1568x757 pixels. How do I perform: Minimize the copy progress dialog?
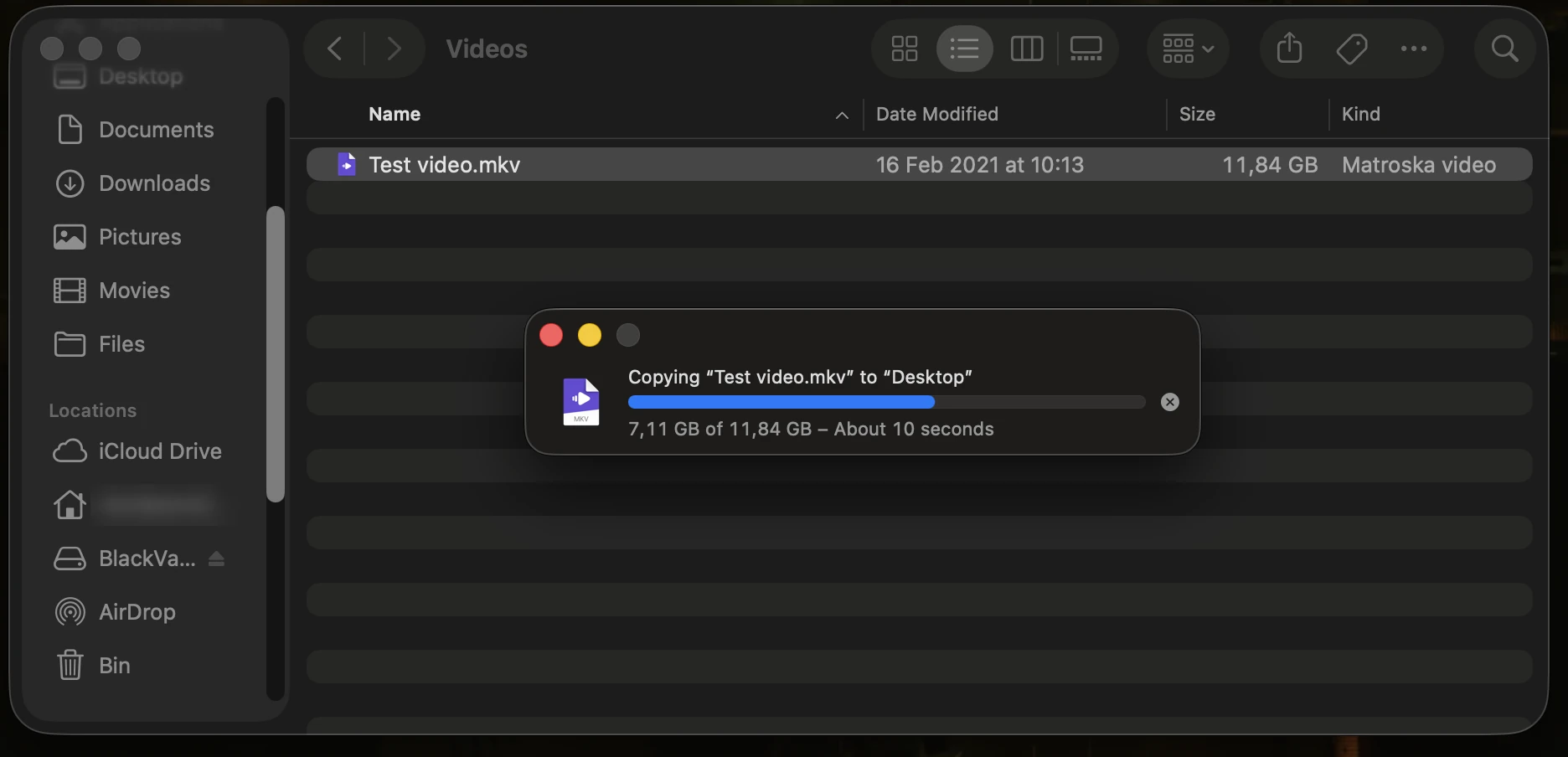click(590, 335)
